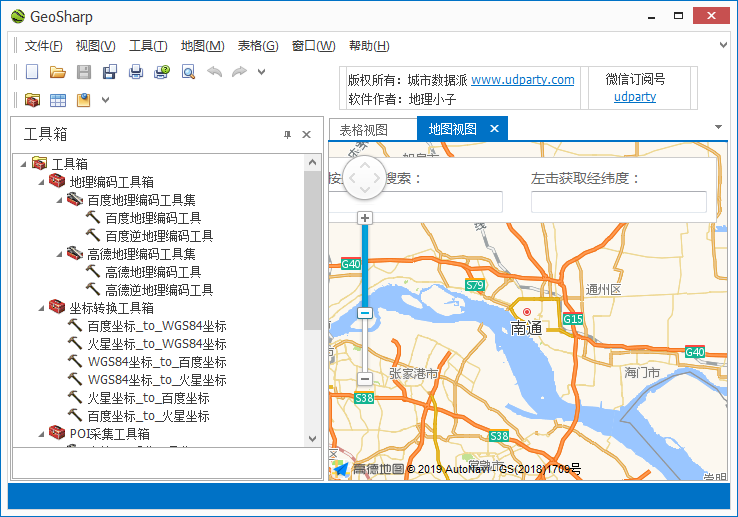738x517 pixels.
Task: Click the udparty WeChat subscription link
Action: [x=635, y=97]
